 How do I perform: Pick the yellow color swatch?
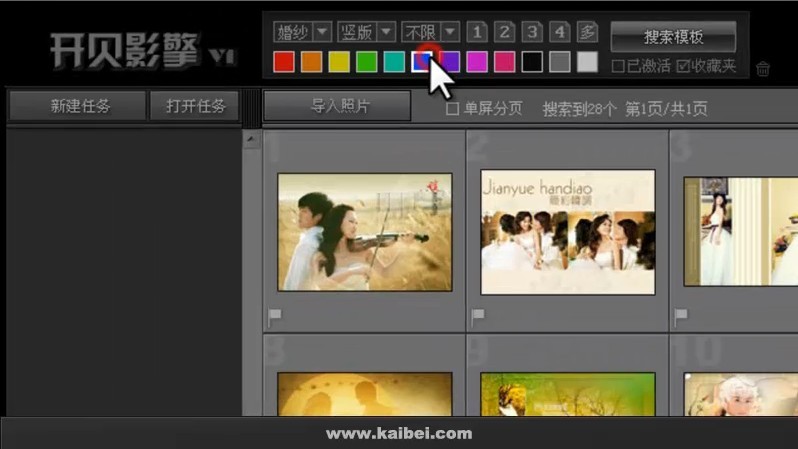pyautogui.click(x=339, y=62)
